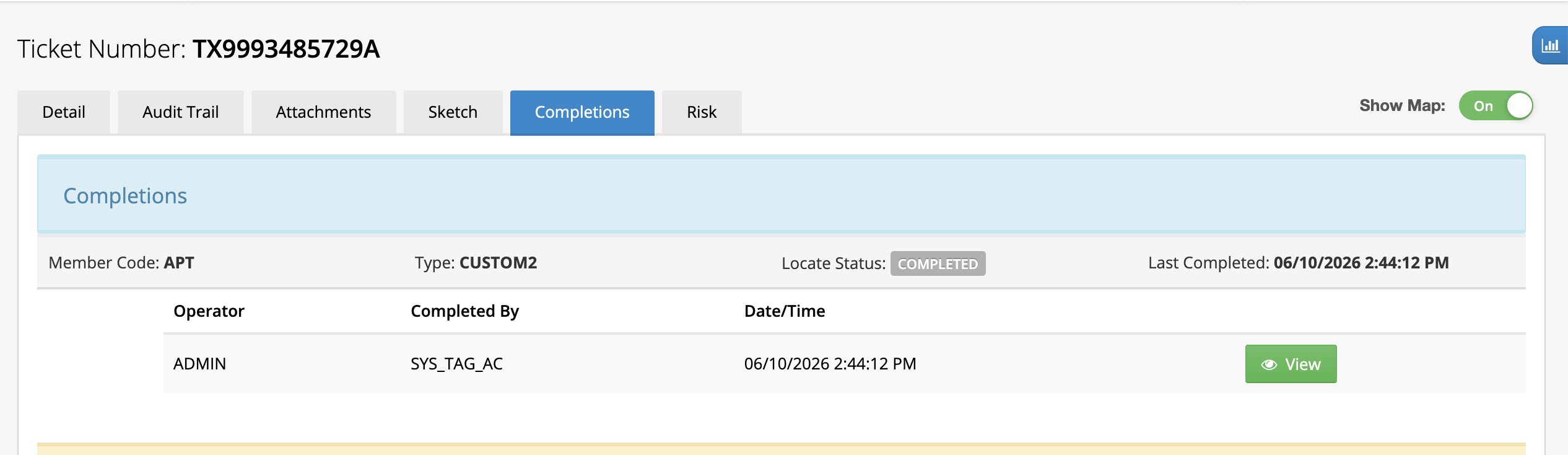Click the Last Completed timestamp value

(1361, 263)
